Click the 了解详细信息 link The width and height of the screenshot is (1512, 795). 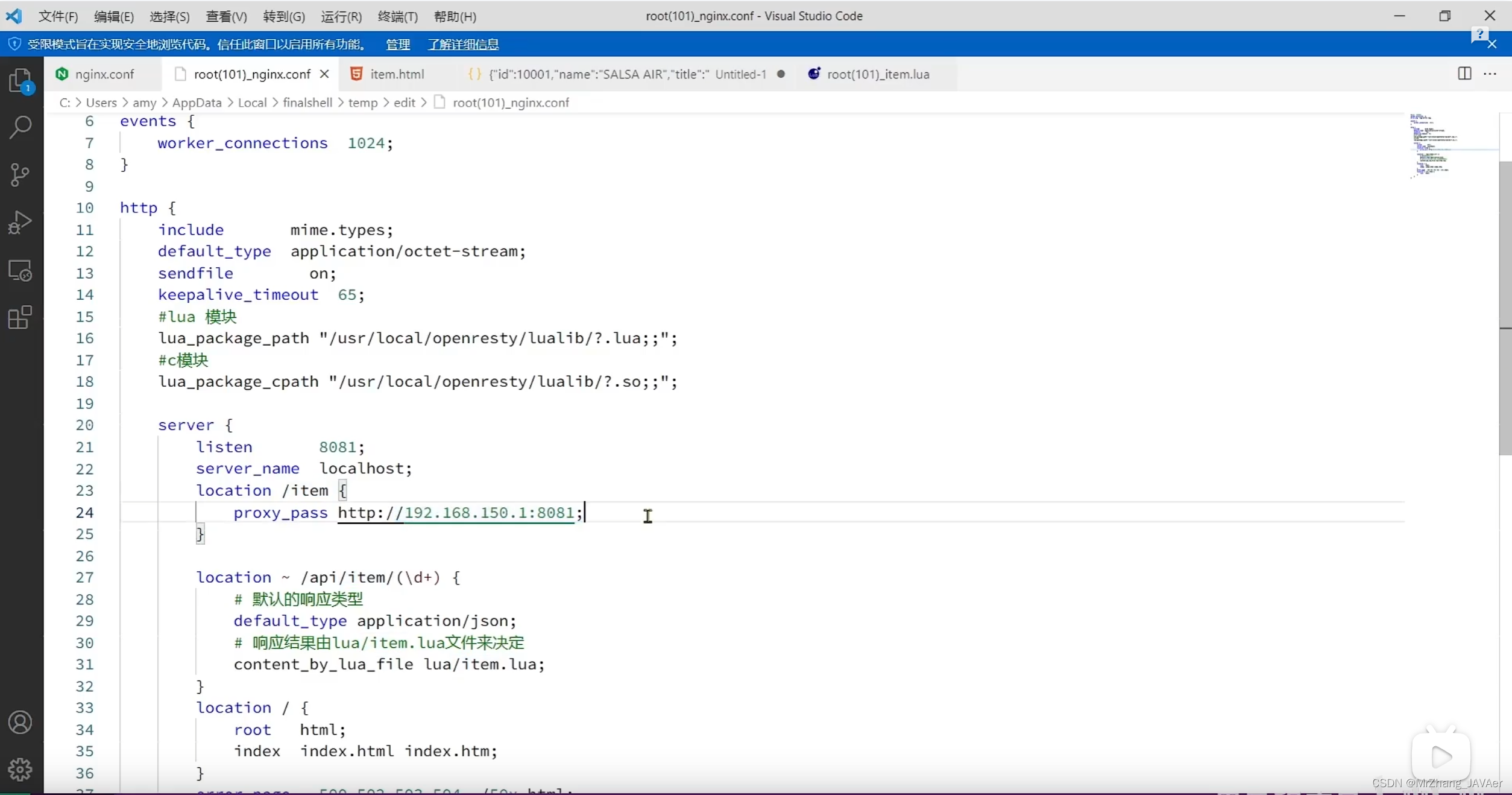(463, 44)
